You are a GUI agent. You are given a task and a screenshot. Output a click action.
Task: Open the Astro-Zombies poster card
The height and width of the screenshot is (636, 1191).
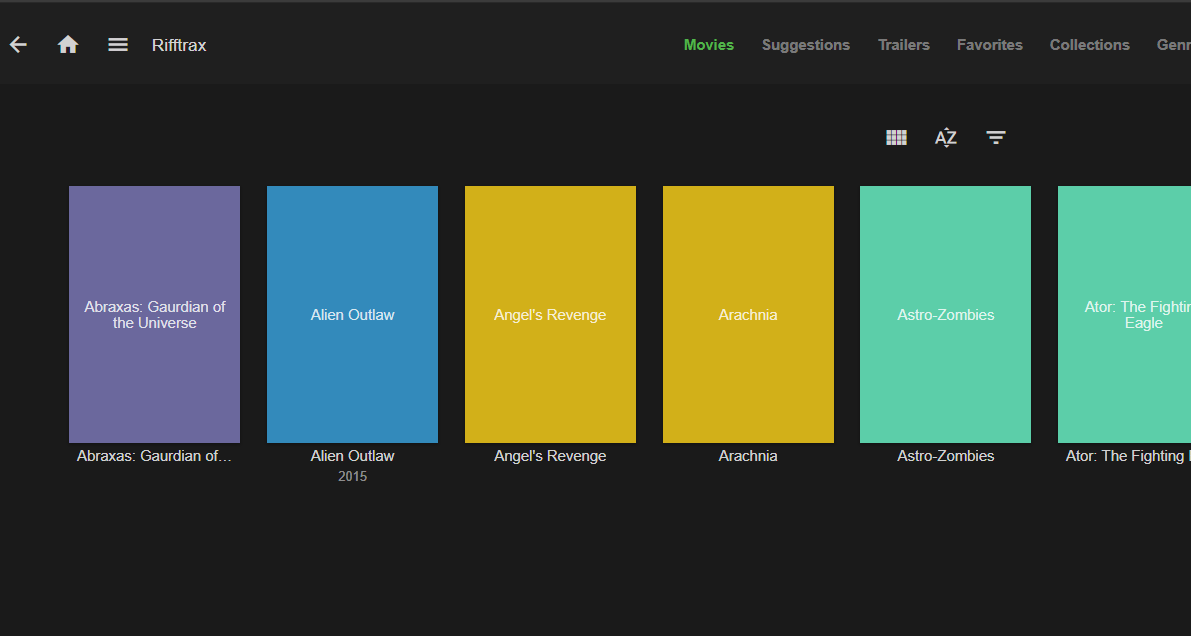point(945,314)
